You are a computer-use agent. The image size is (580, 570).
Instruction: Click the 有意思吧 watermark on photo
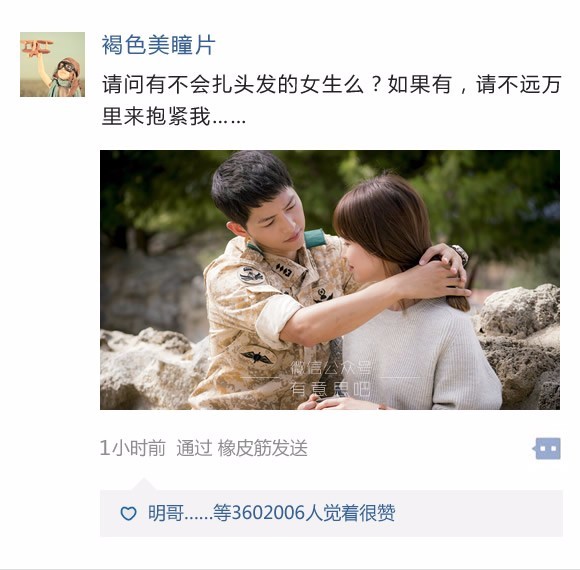coord(330,389)
